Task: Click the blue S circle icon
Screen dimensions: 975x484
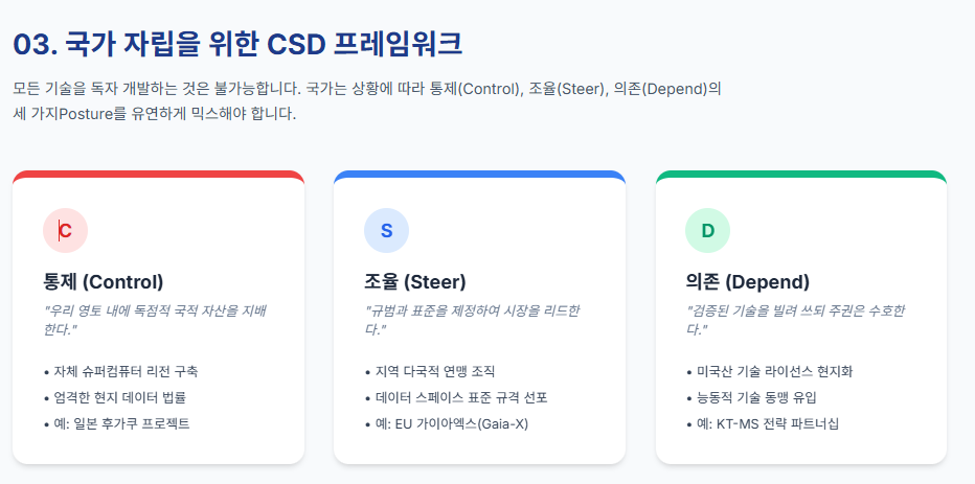Action: [386, 230]
